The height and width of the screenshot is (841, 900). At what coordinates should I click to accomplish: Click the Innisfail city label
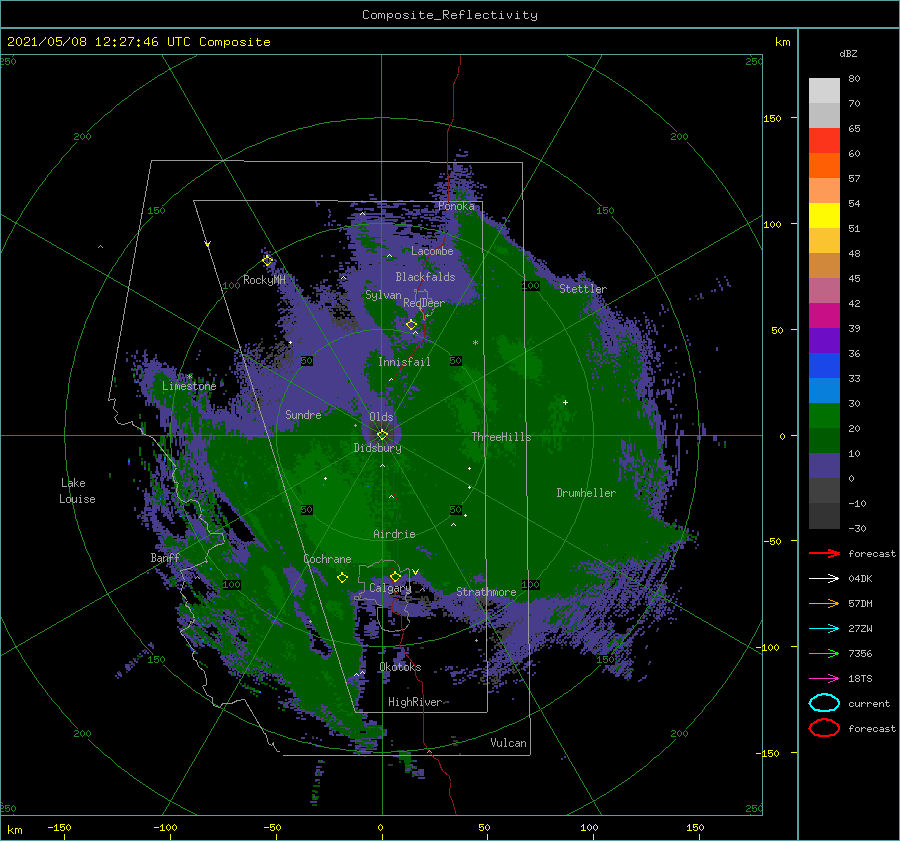[x=404, y=362]
